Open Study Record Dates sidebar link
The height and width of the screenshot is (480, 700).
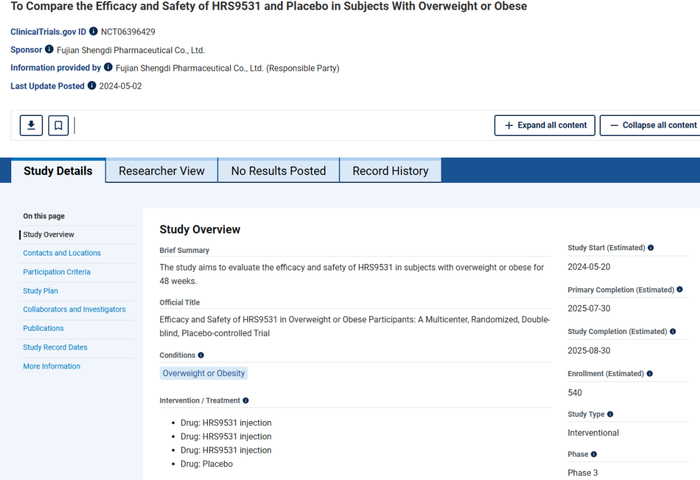[x=55, y=347]
